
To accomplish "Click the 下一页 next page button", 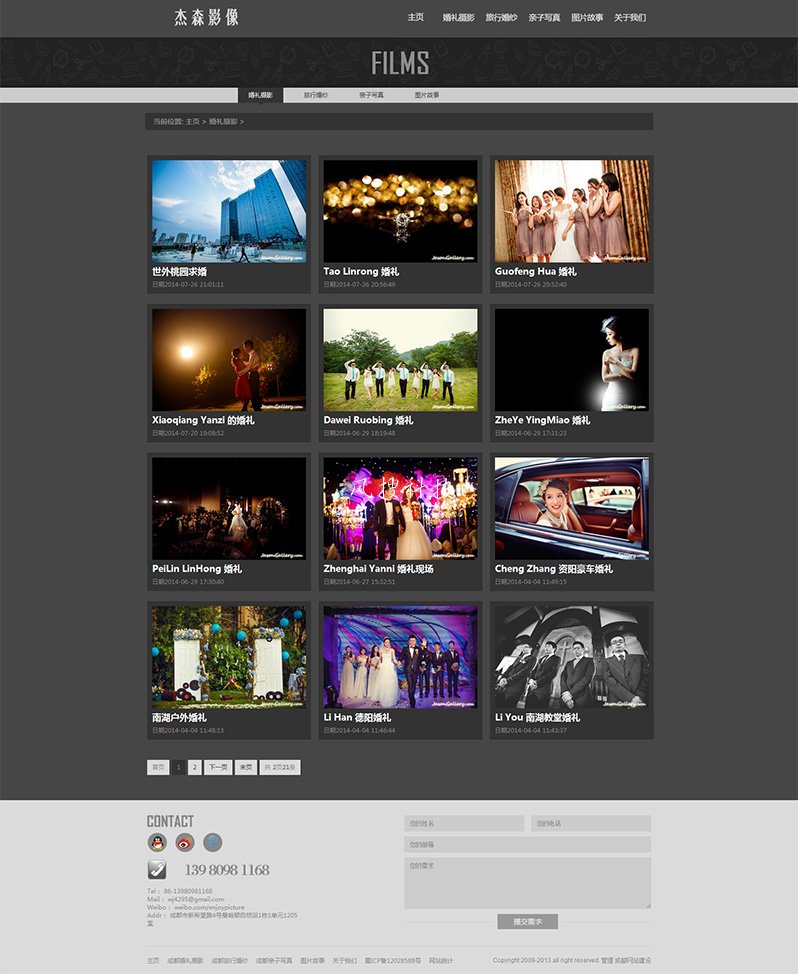I will [x=218, y=767].
